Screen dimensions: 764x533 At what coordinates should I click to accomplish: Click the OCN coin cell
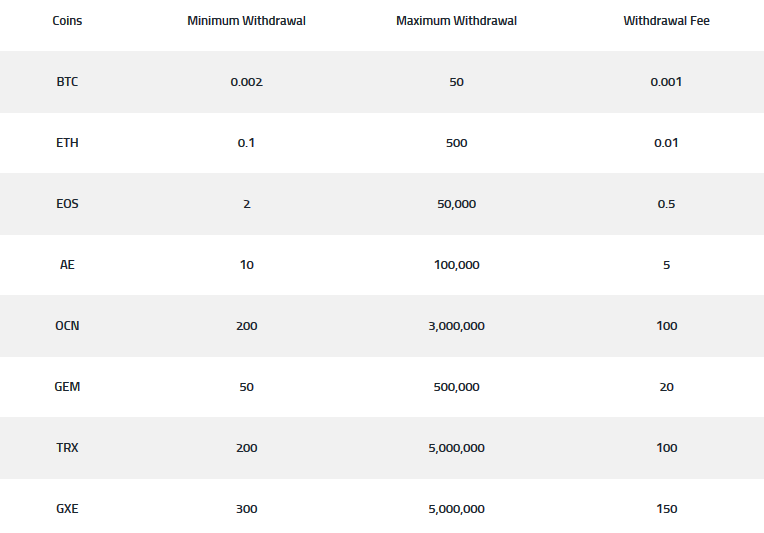click(67, 325)
